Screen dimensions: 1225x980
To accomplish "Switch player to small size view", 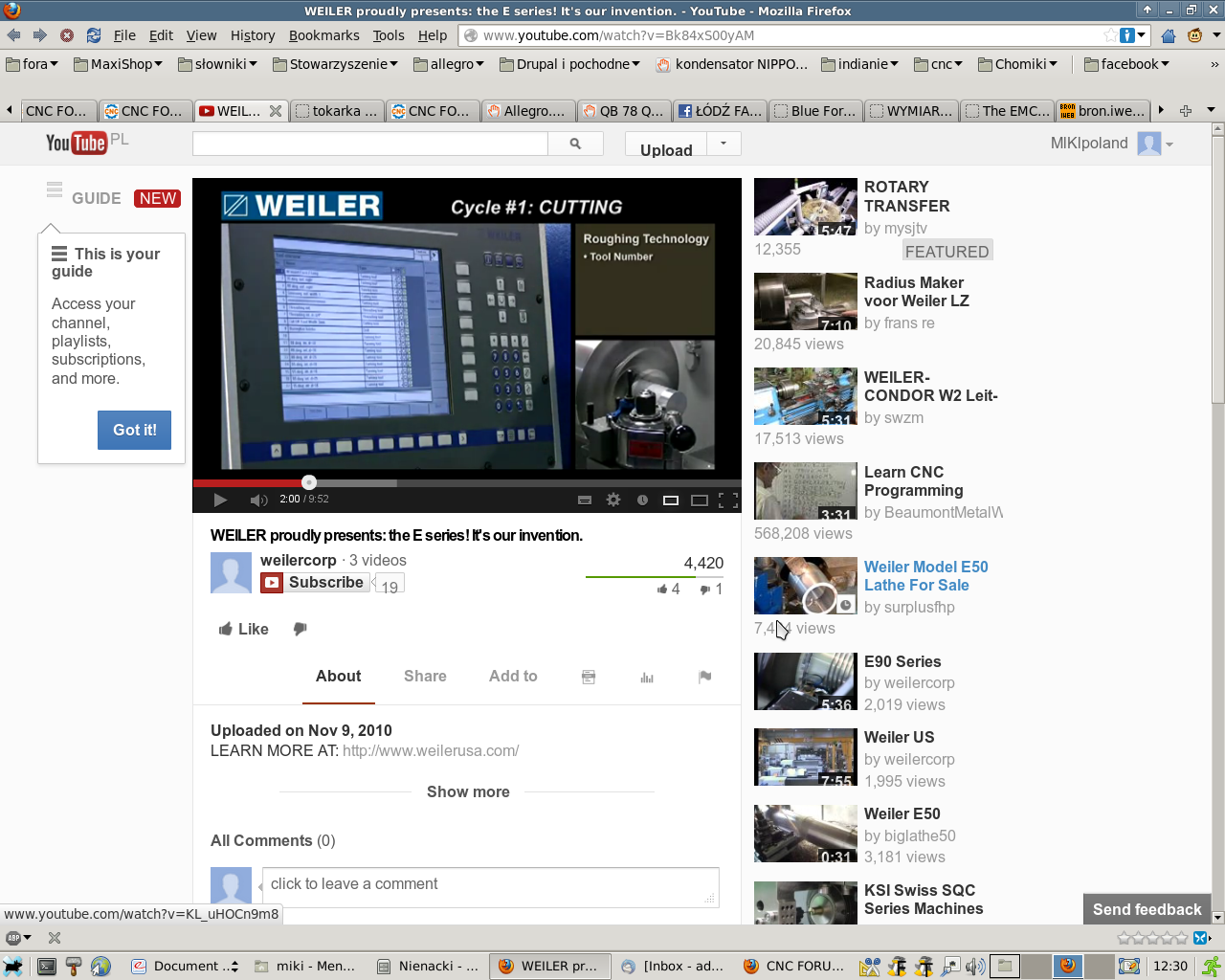I will point(671,500).
